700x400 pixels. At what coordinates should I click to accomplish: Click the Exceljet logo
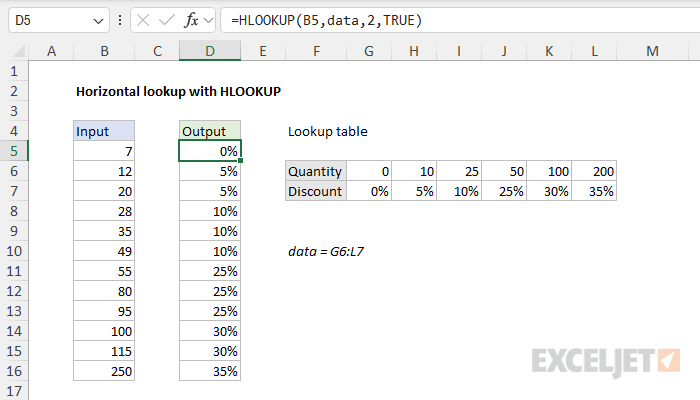coord(606,358)
